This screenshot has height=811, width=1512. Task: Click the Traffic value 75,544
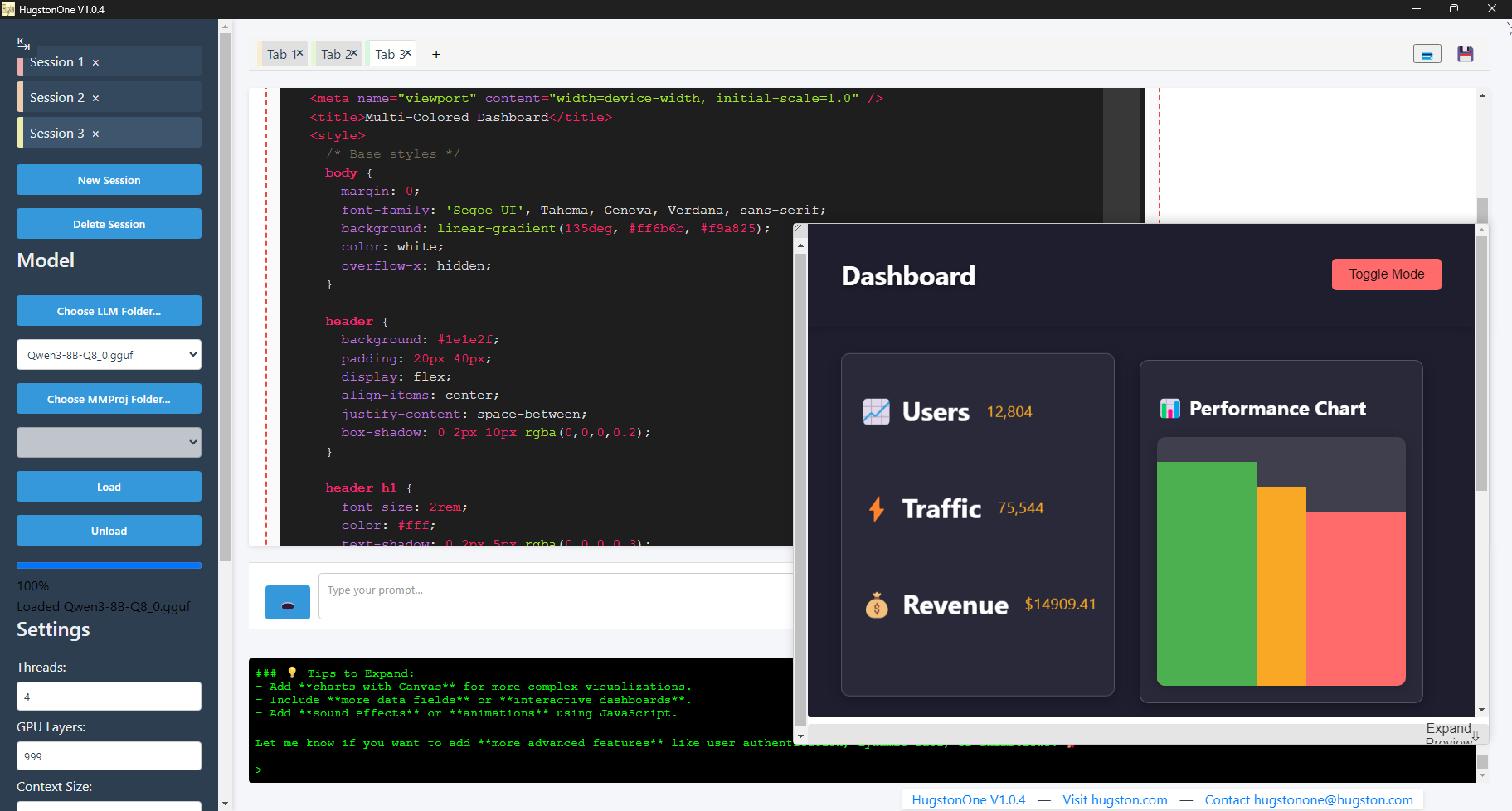tap(1020, 508)
